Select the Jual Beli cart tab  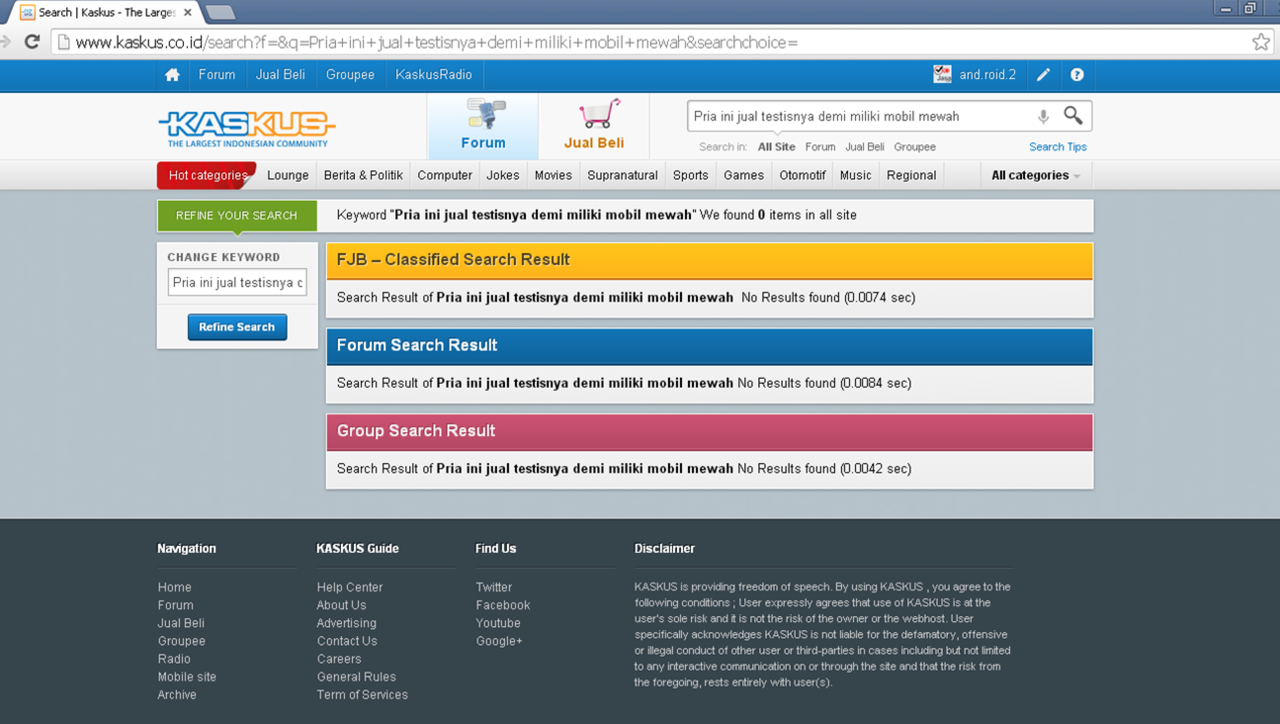click(594, 126)
